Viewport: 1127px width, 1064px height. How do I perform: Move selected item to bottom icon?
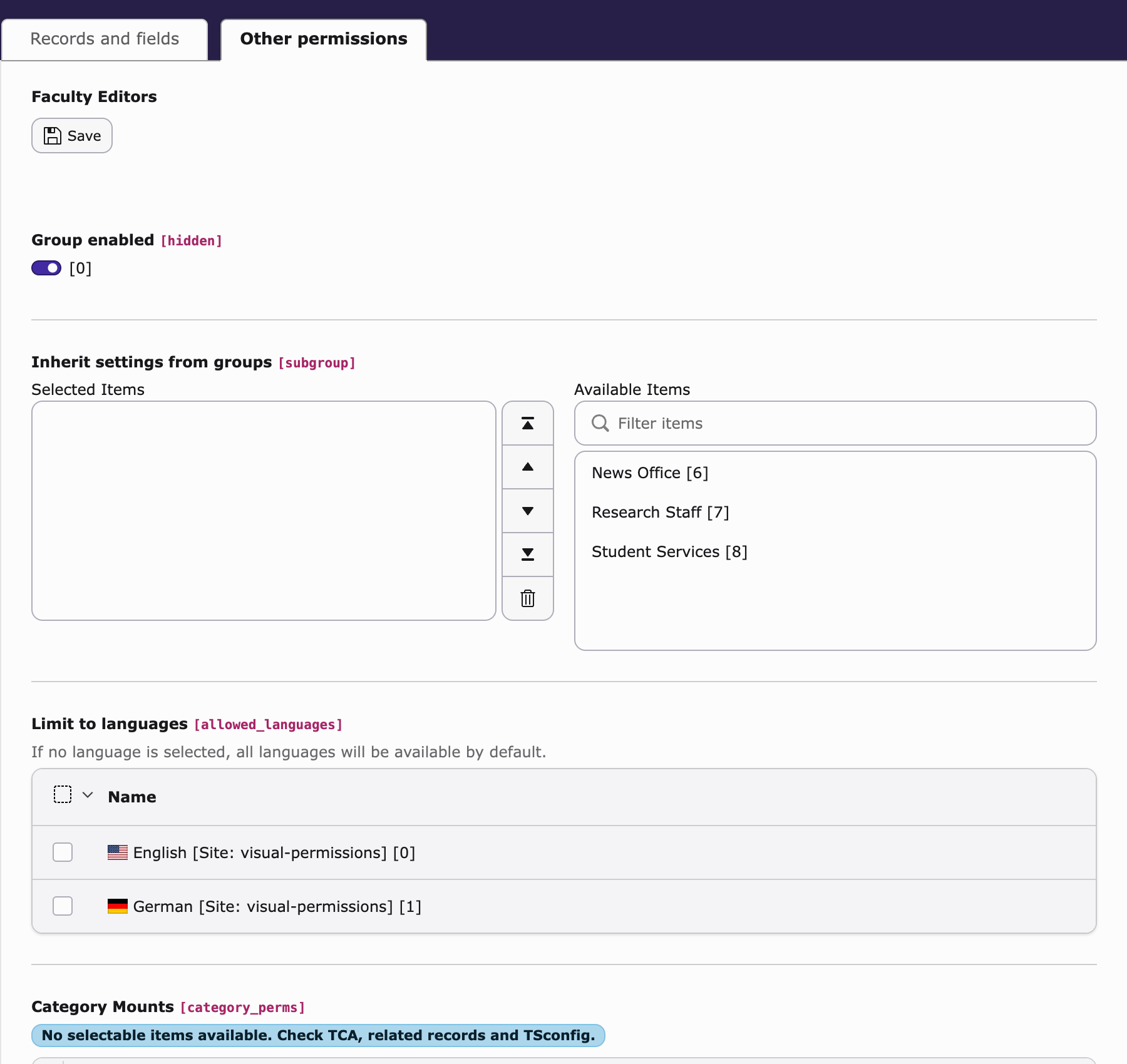pyautogui.click(x=528, y=555)
